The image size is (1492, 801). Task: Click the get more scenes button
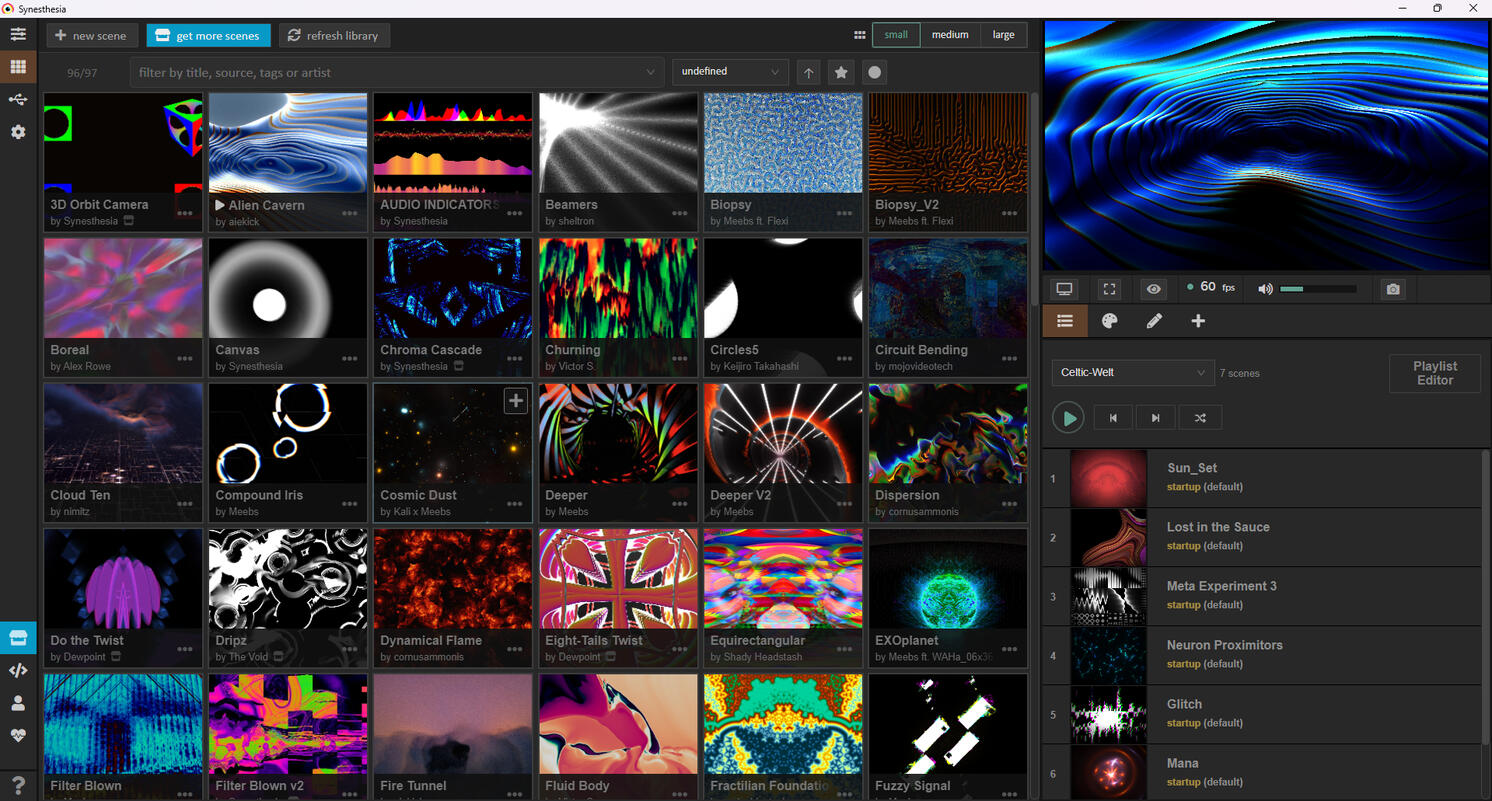pos(208,35)
